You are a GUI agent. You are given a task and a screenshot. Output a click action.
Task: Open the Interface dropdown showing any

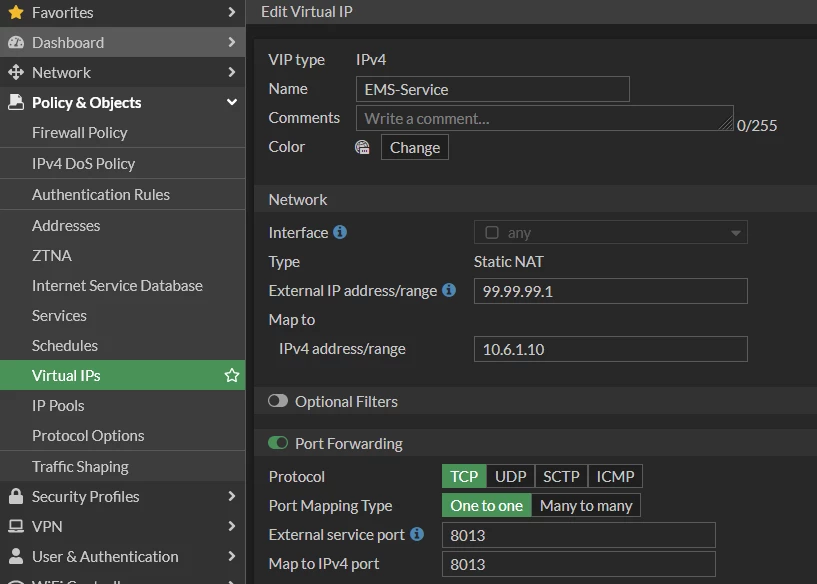(x=611, y=232)
